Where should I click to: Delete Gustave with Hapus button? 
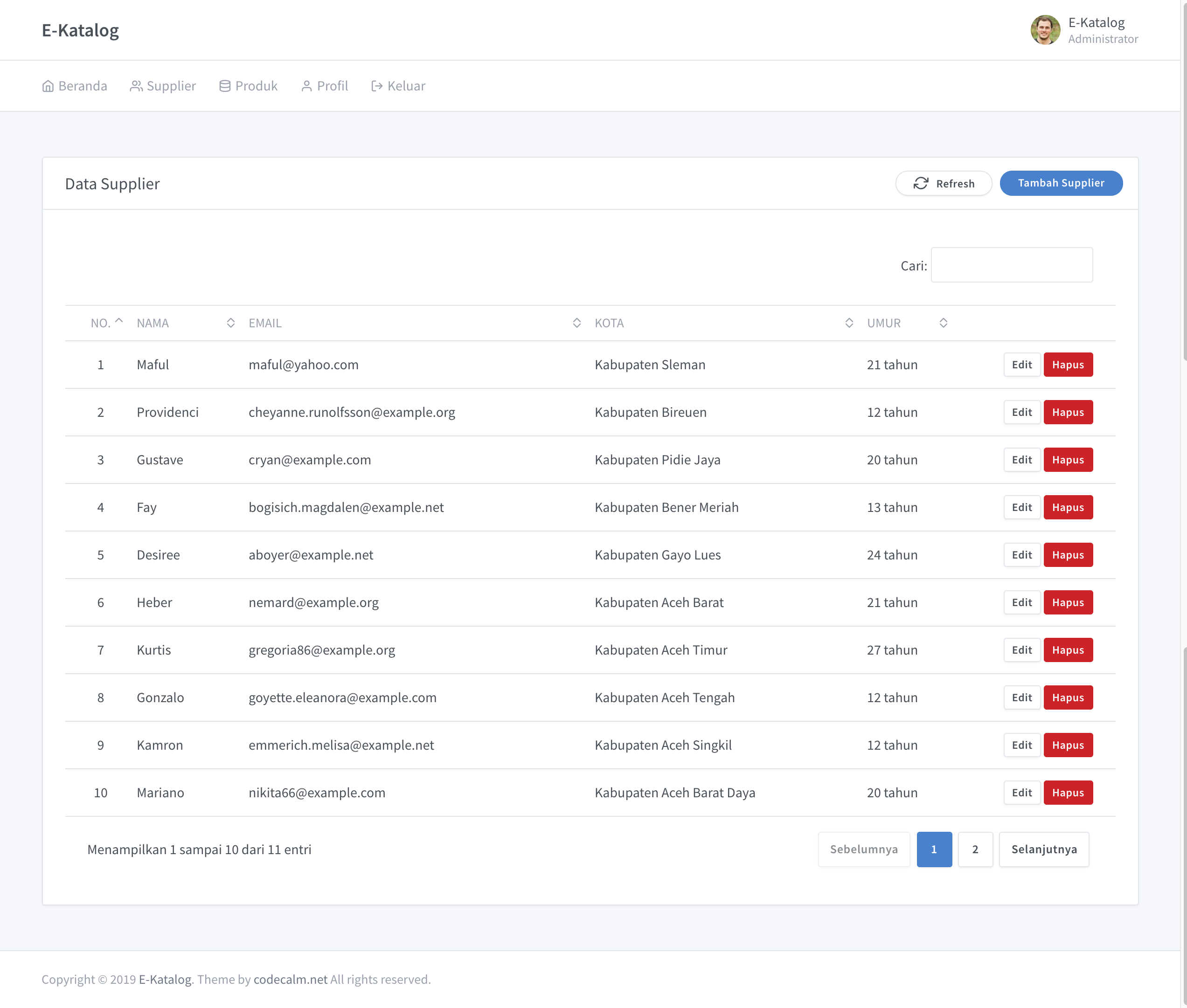(1068, 460)
